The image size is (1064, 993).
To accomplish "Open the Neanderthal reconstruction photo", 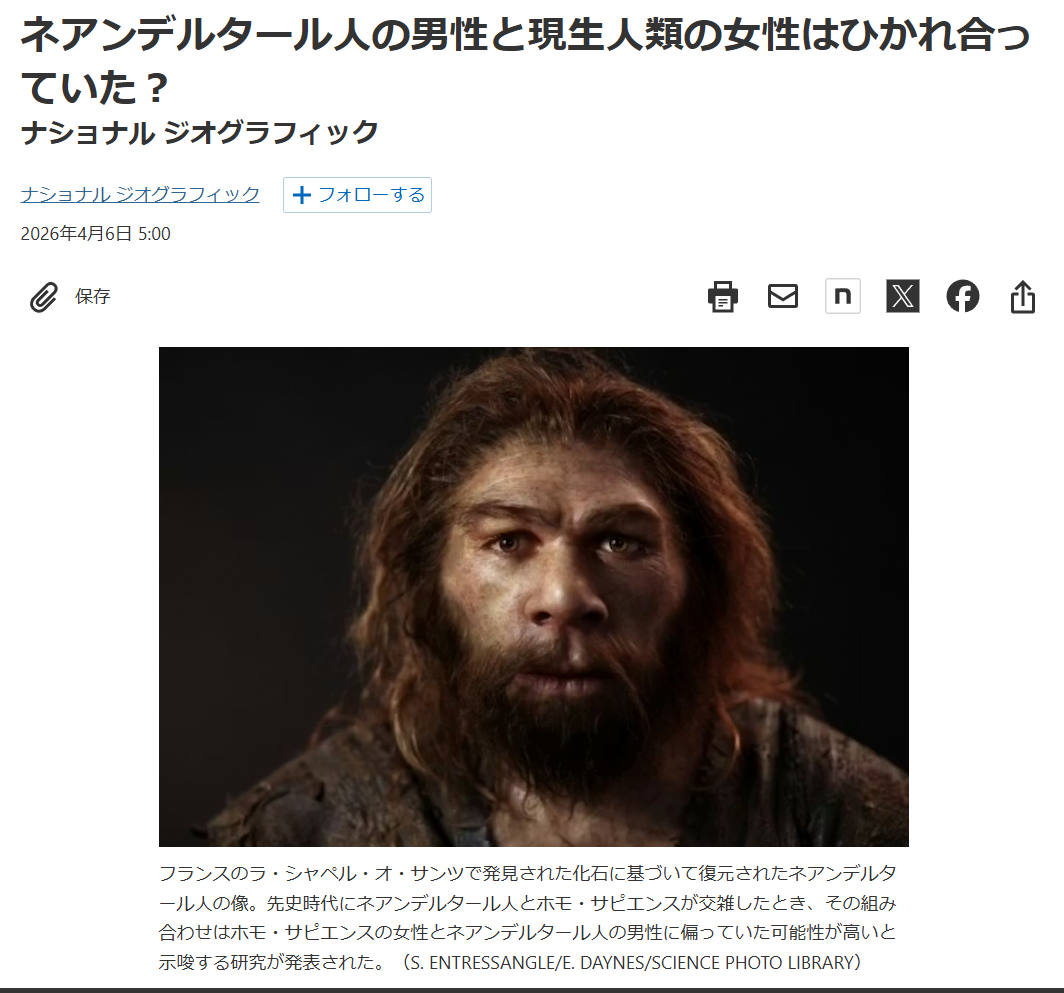I will click(x=533, y=597).
